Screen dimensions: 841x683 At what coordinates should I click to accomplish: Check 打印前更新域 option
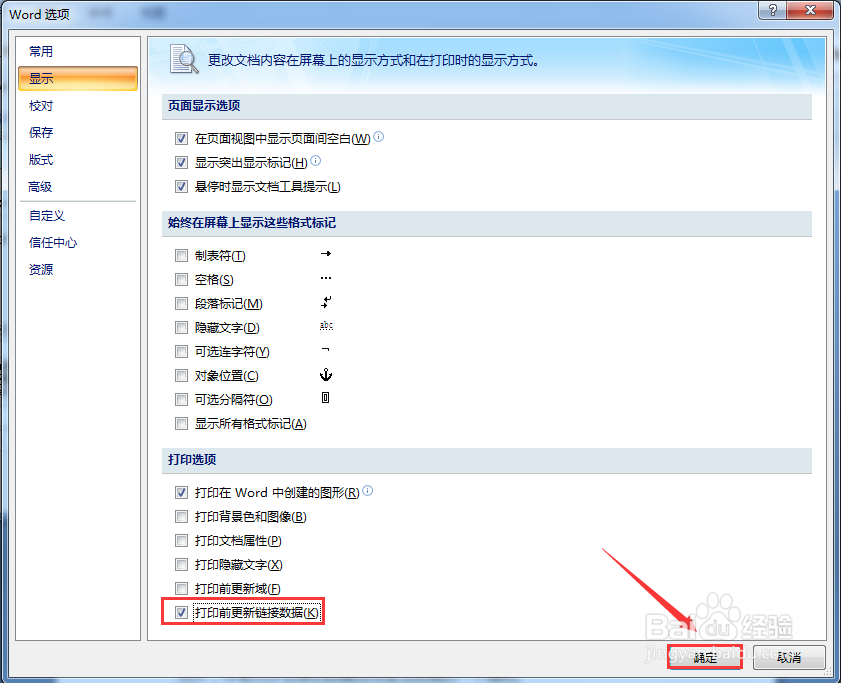point(181,589)
